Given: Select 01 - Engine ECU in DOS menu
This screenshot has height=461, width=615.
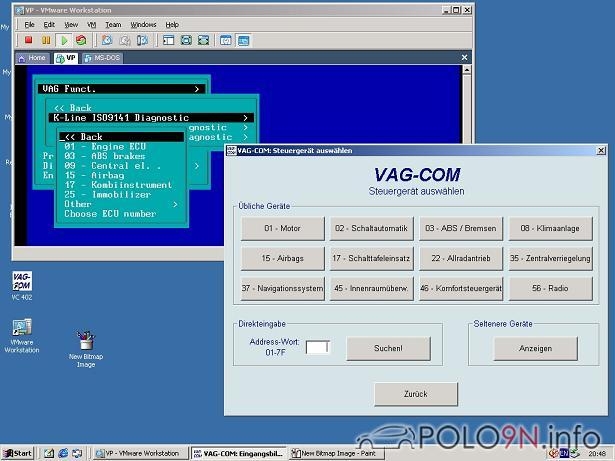Looking at the screenshot, I should [105, 147].
